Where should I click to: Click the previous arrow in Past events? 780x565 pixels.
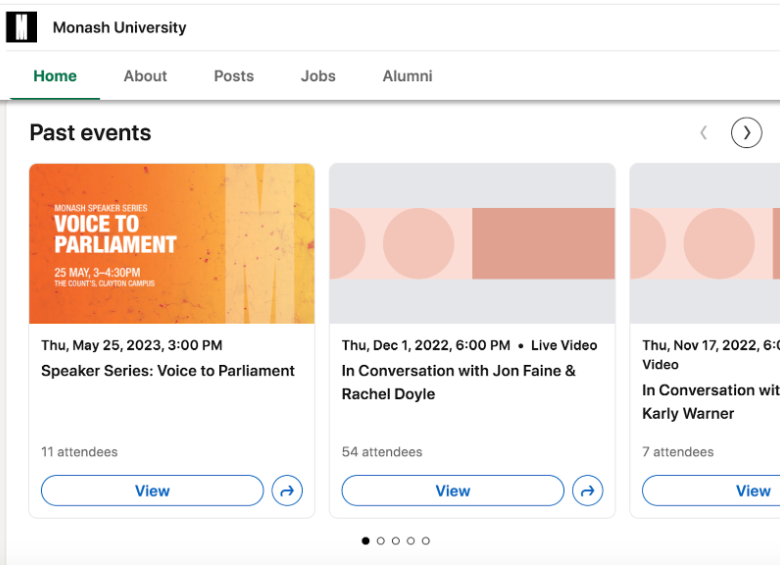[703, 133]
